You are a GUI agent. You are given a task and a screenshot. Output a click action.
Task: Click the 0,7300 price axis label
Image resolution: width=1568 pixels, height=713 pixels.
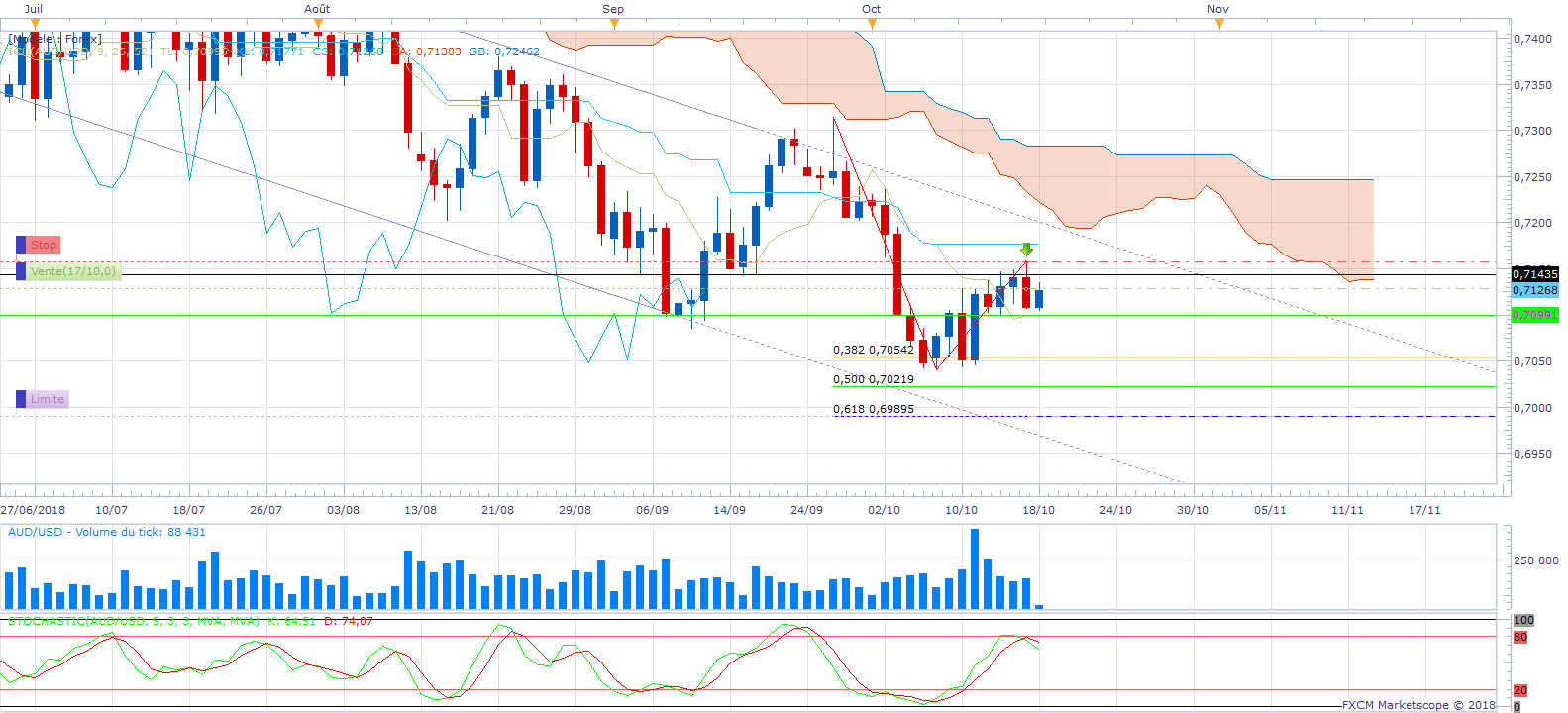(1533, 131)
